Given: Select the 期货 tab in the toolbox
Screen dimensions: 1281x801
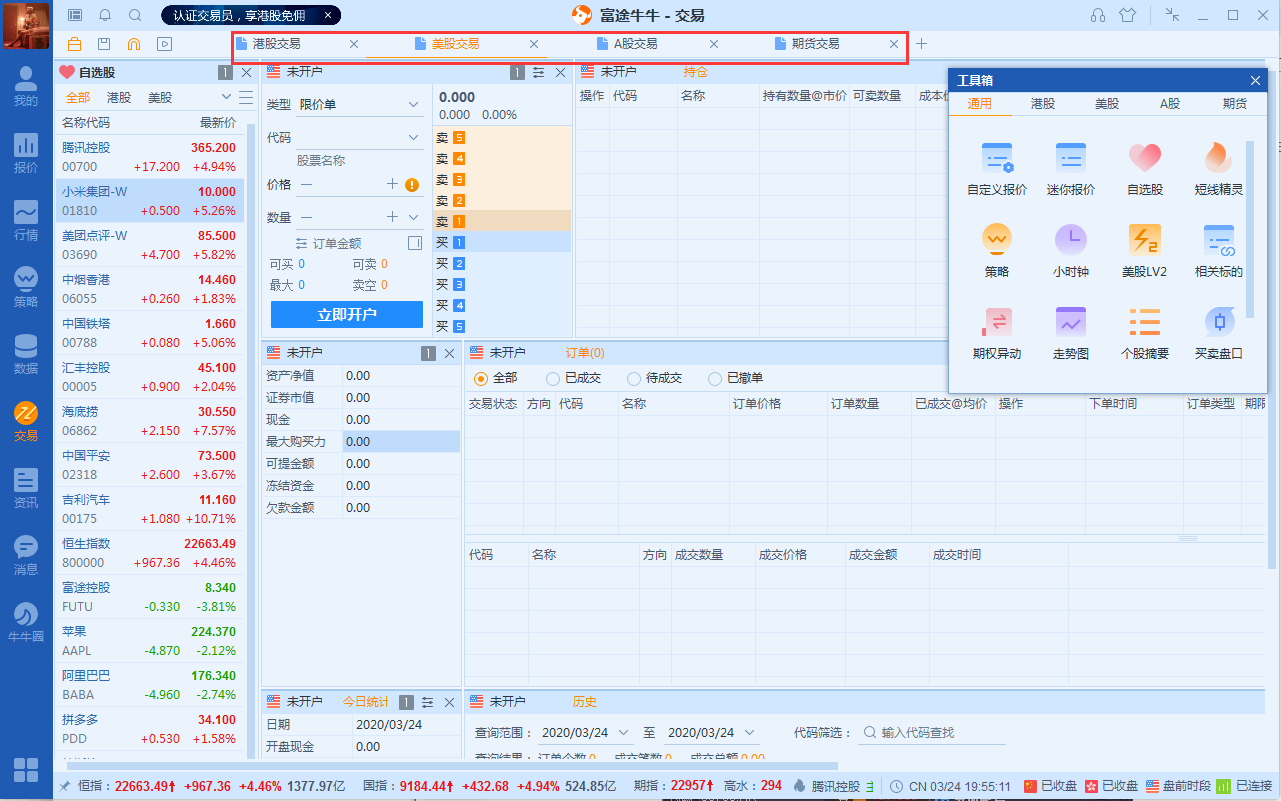Looking at the screenshot, I should (x=1235, y=103).
